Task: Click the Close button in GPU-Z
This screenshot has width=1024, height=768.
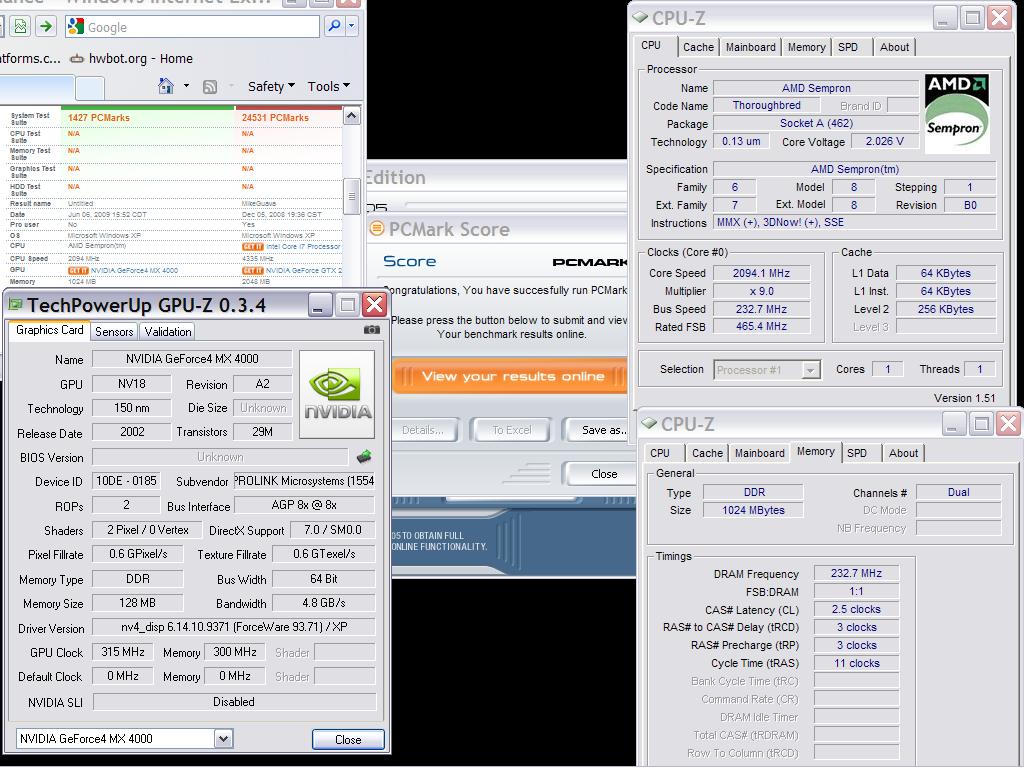Action: pyautogui.click(x=348, y=739)
